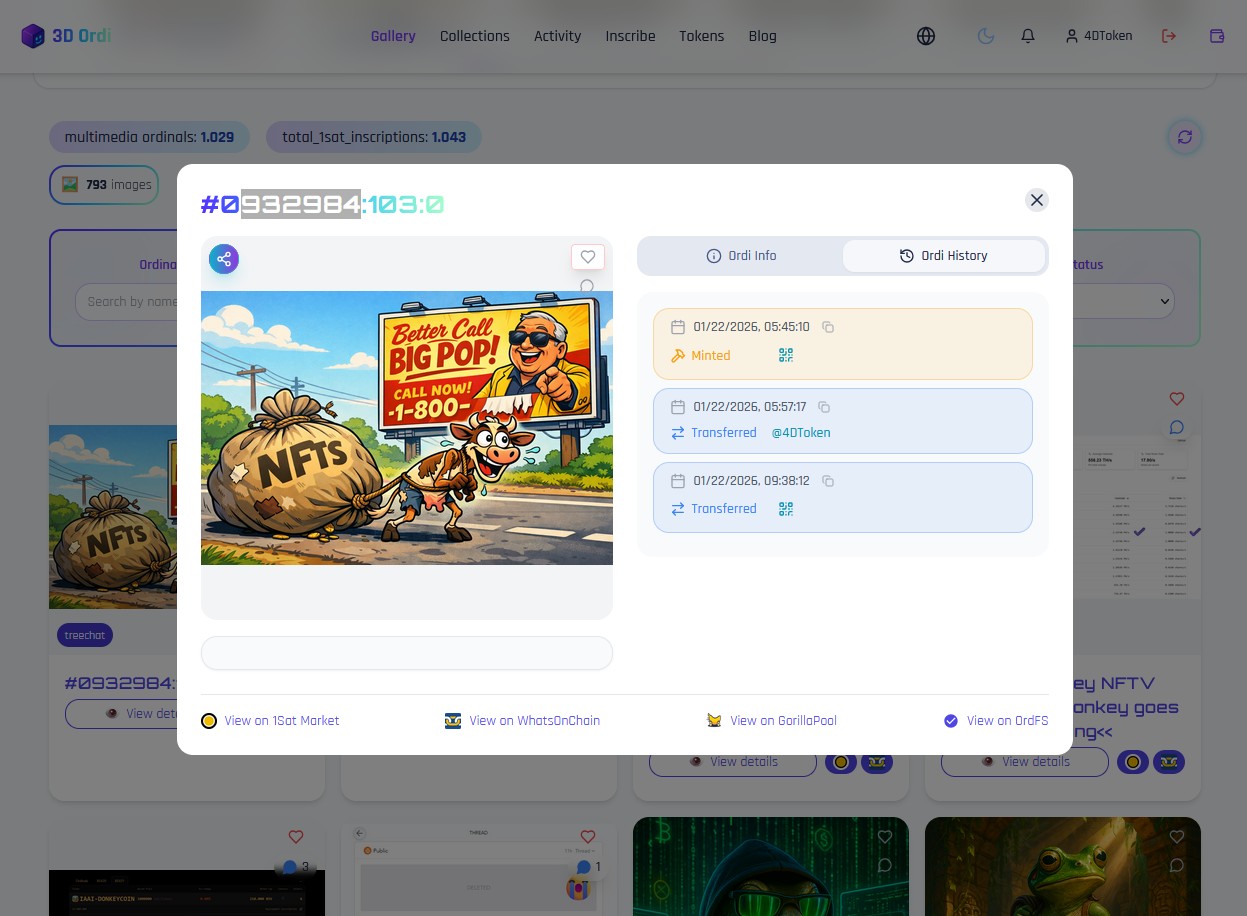The image size is (1247, 916).
Task: Open View on GorillaPool link
Action: tap(771, 721)
